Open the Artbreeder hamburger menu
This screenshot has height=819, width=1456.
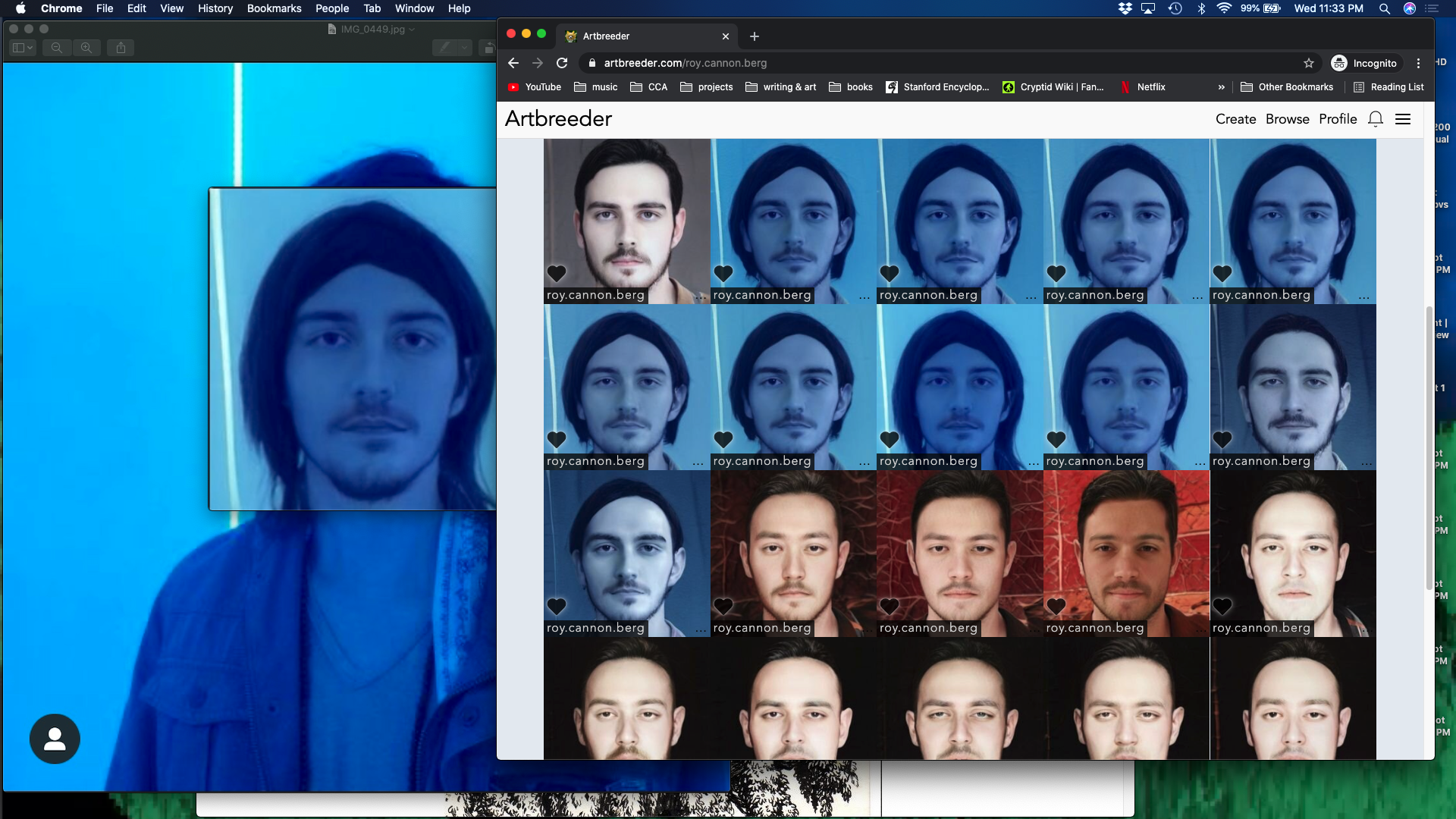tap(1403, 119)
